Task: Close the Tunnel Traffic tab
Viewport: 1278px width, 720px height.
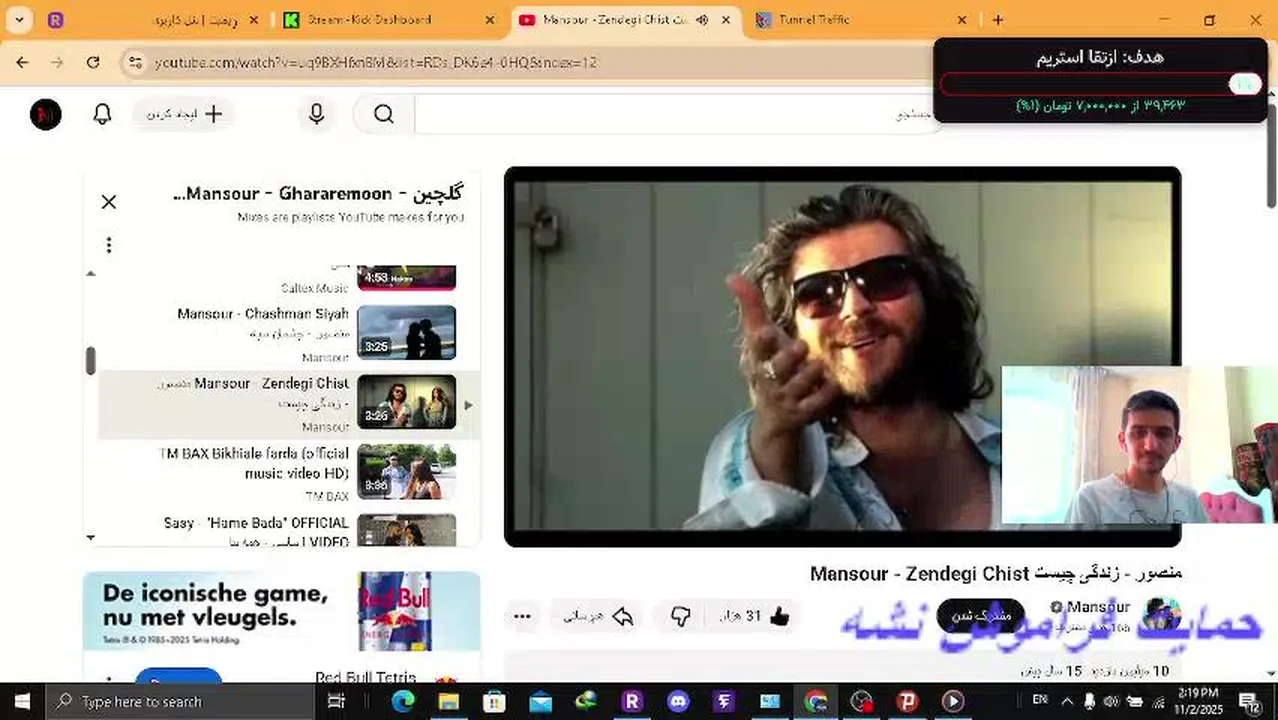Action: click(x=961, y=20)
